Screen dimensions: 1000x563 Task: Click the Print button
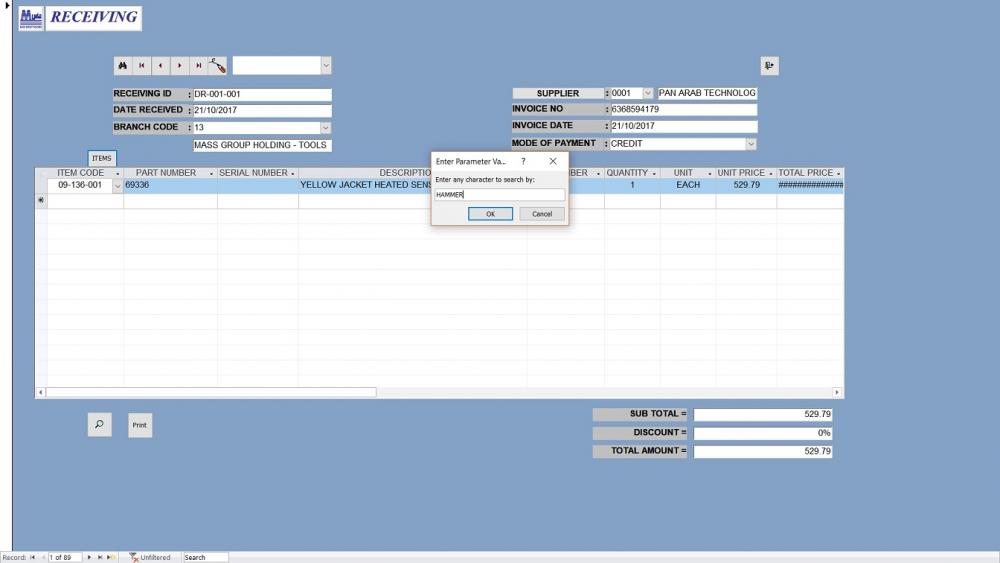(140, 425)
